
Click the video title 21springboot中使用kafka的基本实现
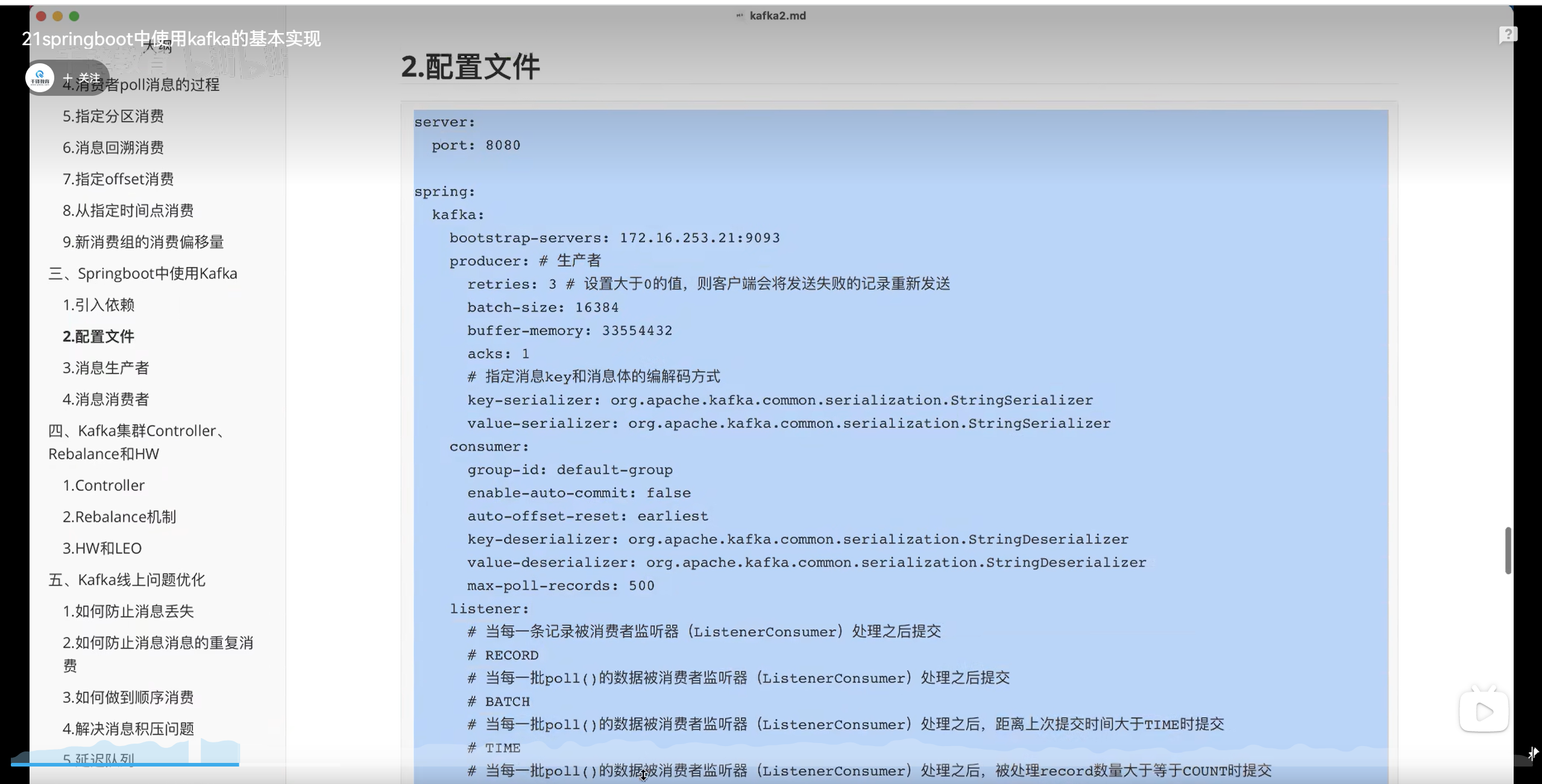pyautogui.click(x=171, y=39)
